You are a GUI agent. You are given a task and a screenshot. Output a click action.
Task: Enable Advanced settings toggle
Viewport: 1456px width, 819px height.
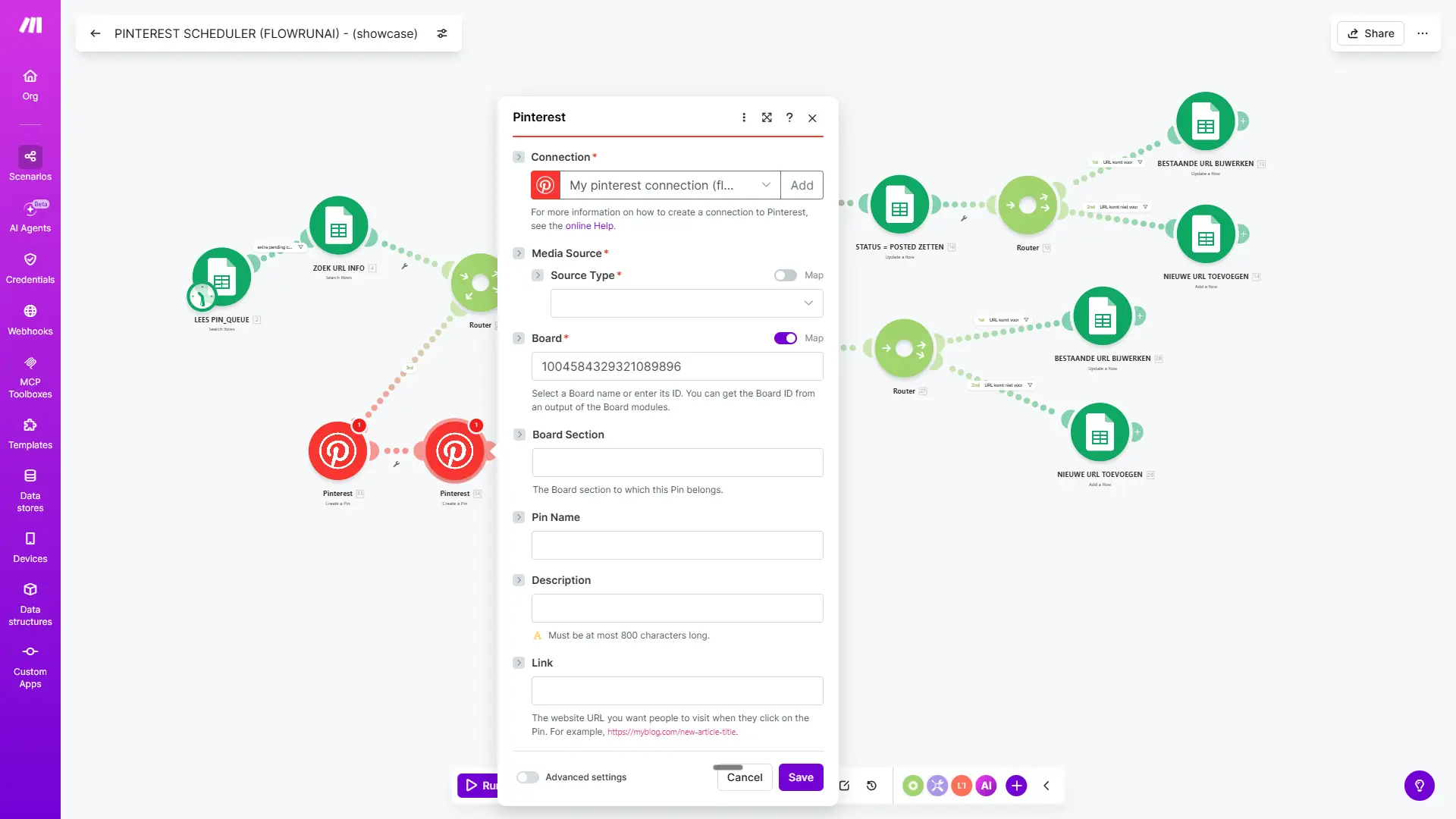point(528,777)
